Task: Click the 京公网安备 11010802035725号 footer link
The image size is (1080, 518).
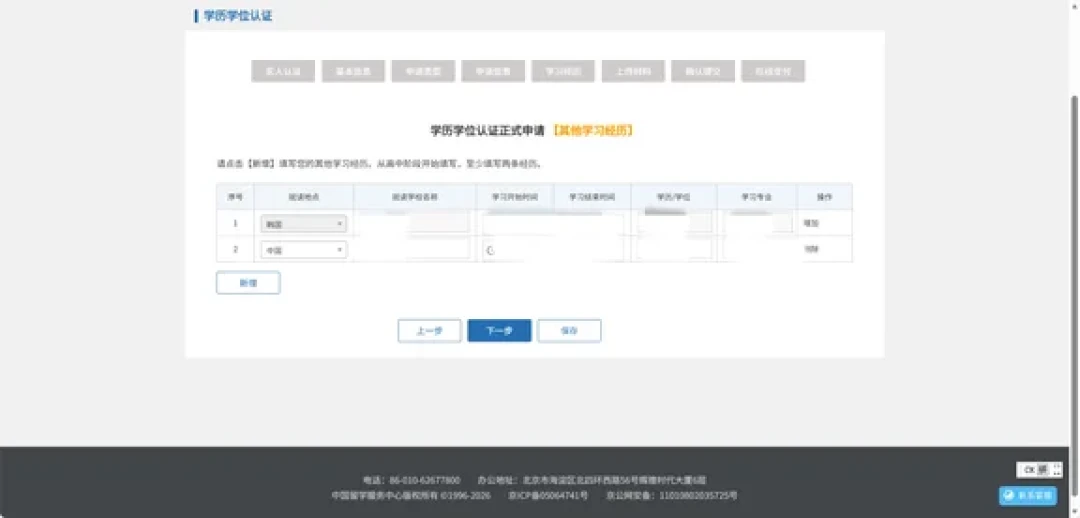Action: [672, 495]
